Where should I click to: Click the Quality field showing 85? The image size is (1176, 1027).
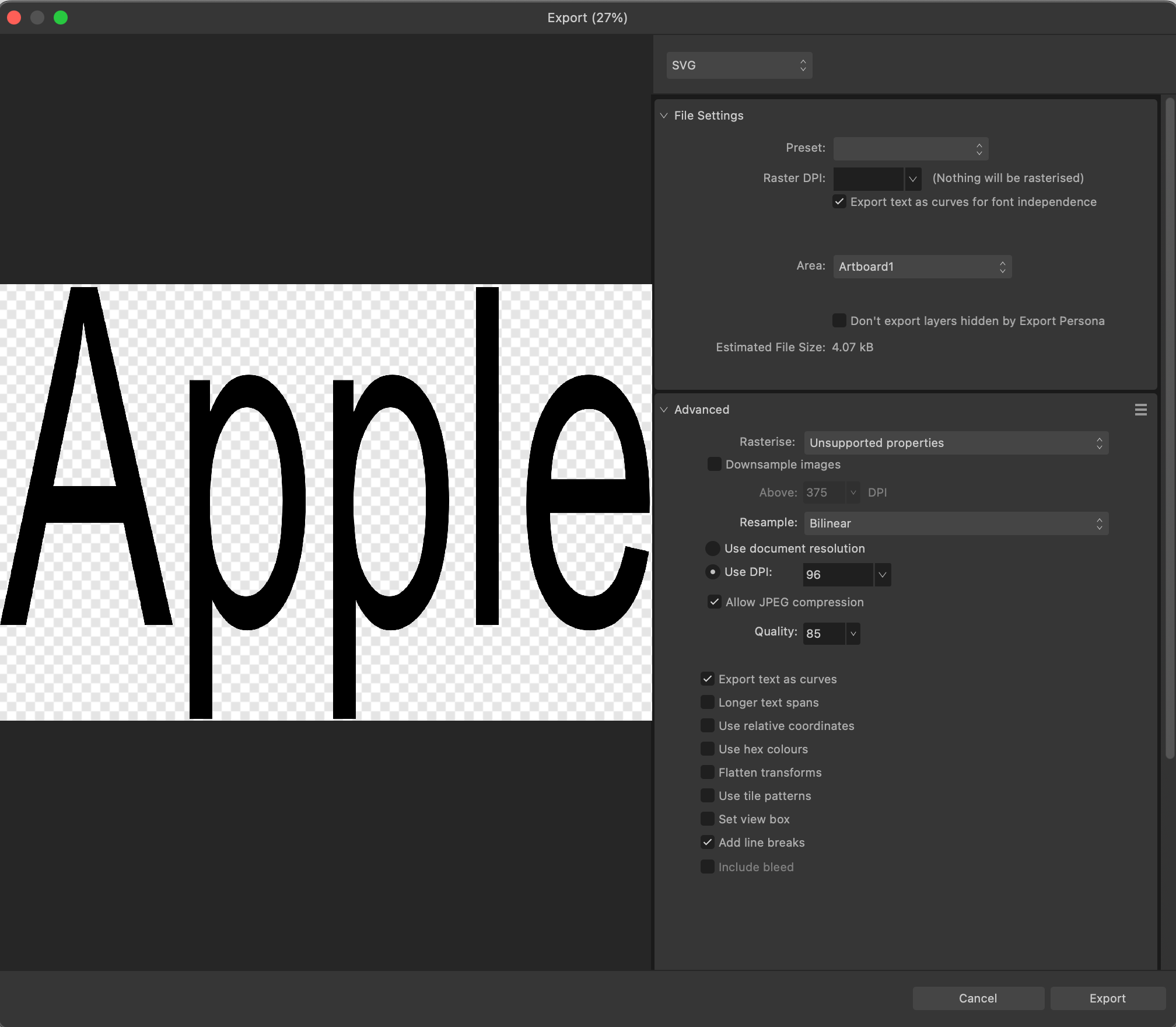(824, 634)
